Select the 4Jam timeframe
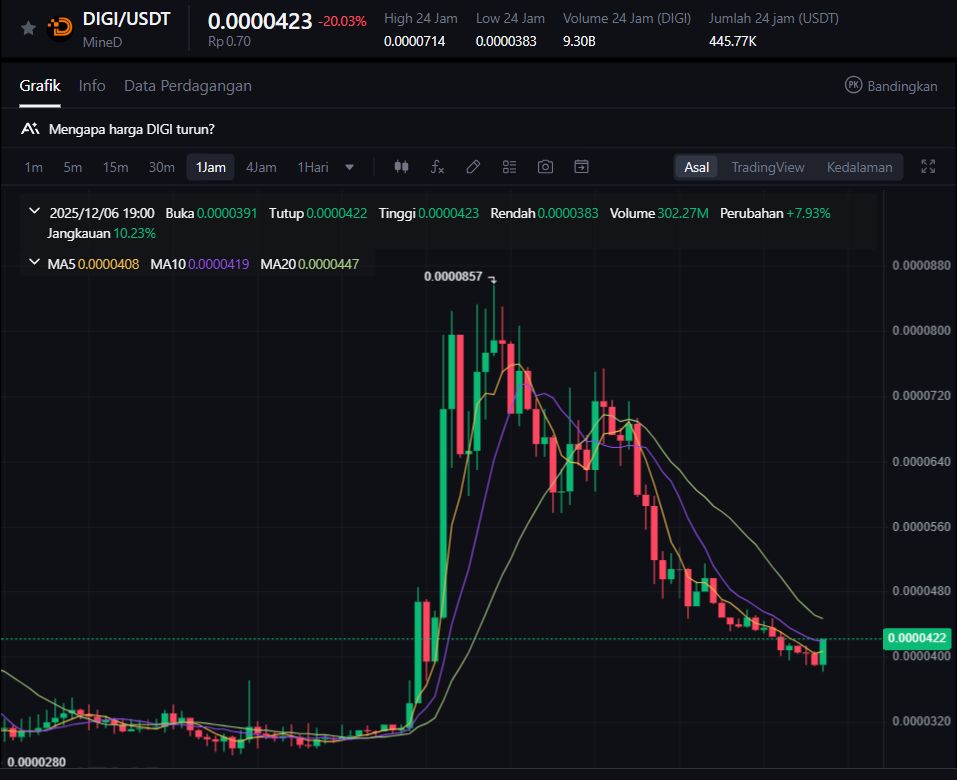The width and height of the screenshot is (957, 780). [261, 167]
